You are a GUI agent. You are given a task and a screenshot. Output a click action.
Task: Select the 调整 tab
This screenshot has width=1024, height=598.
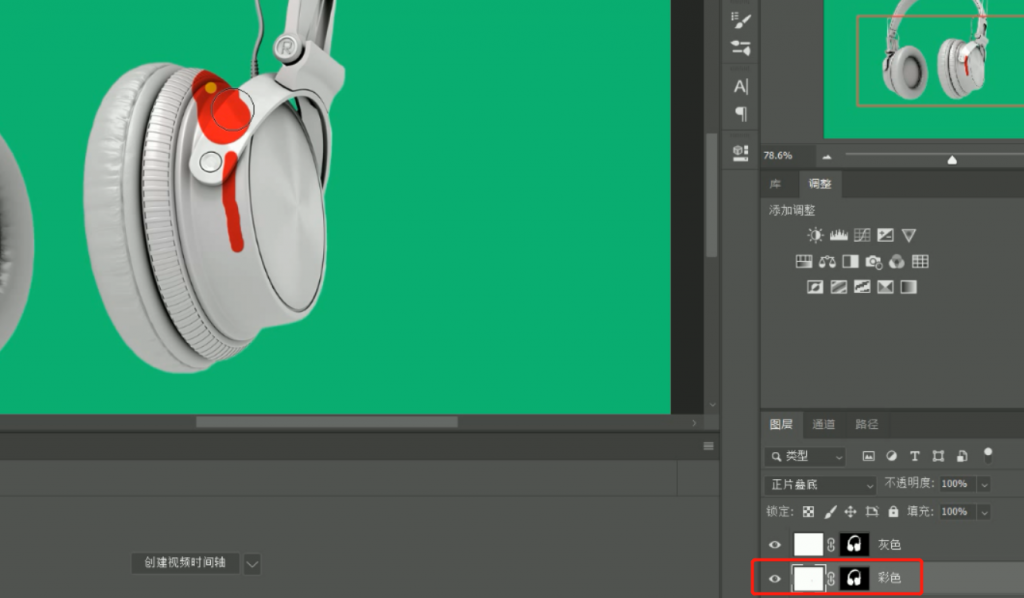[820, 184]
